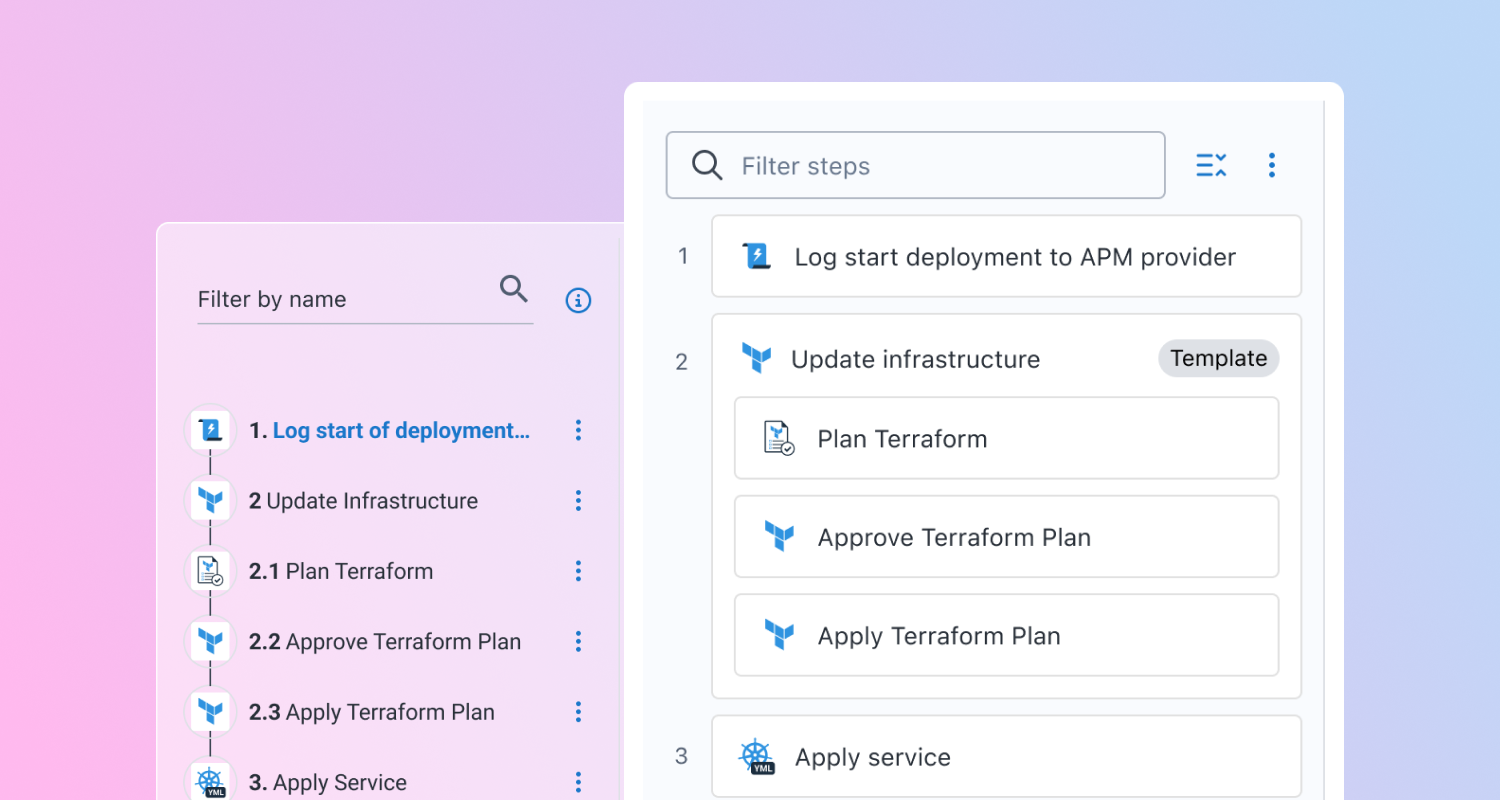Click the document icon in Plan Terraform card
1500x800 pixels.
(x=779, y=438)
